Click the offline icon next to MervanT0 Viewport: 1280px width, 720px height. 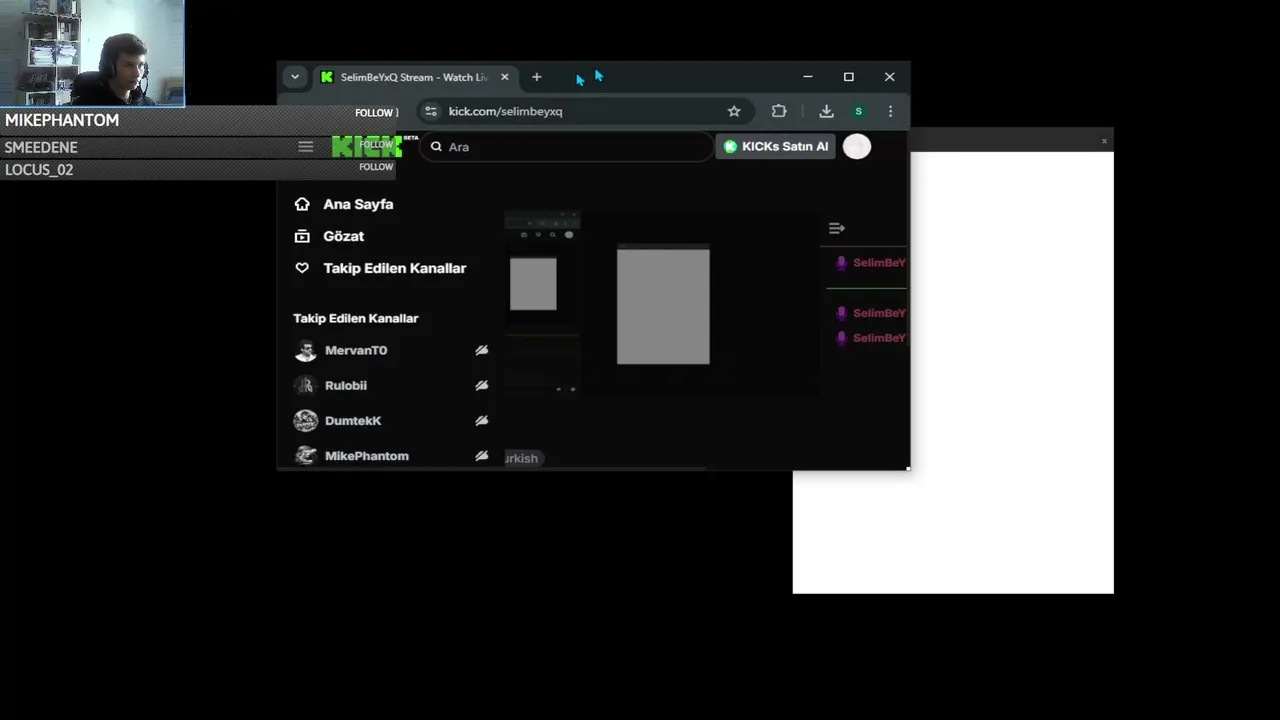tap(481, 350)
